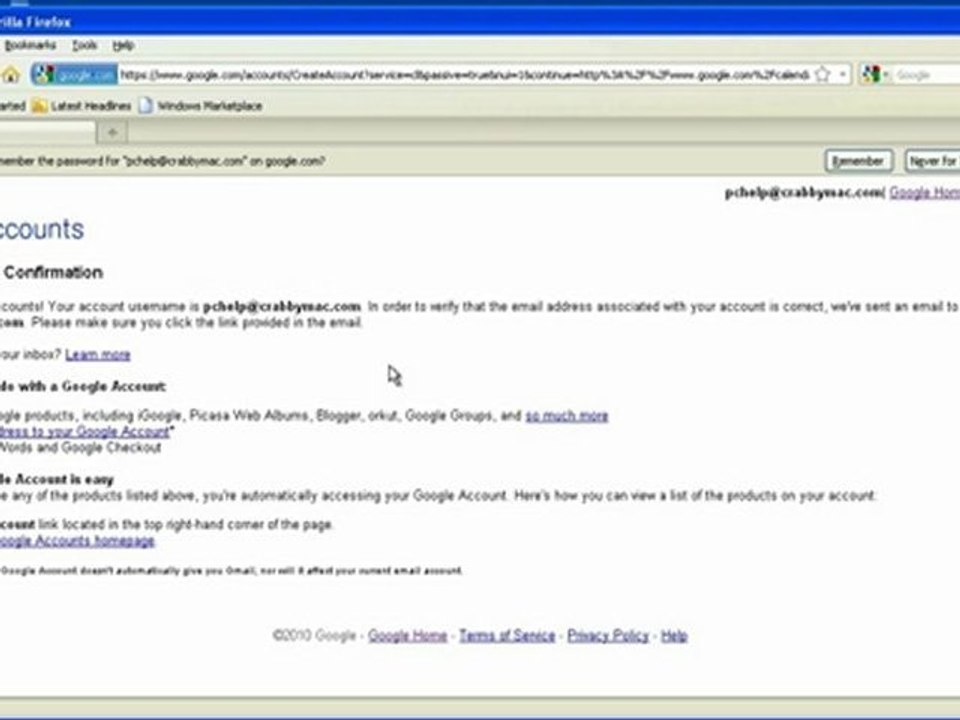The height and width of the screenshot is (720, 960).
Task: Open Google Accounts homepage link
Action: (x=77, y=541)
